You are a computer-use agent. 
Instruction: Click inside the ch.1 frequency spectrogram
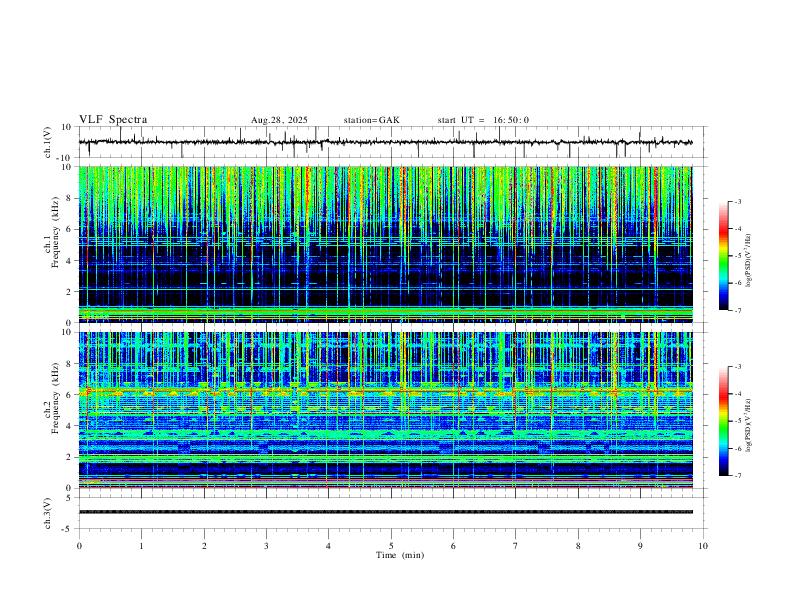click(x=385, y=244)
